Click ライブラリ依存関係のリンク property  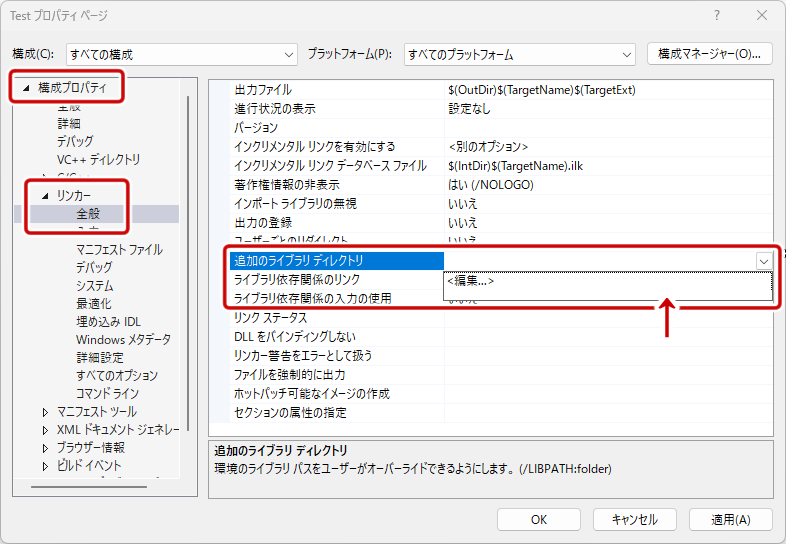point(297,280)
